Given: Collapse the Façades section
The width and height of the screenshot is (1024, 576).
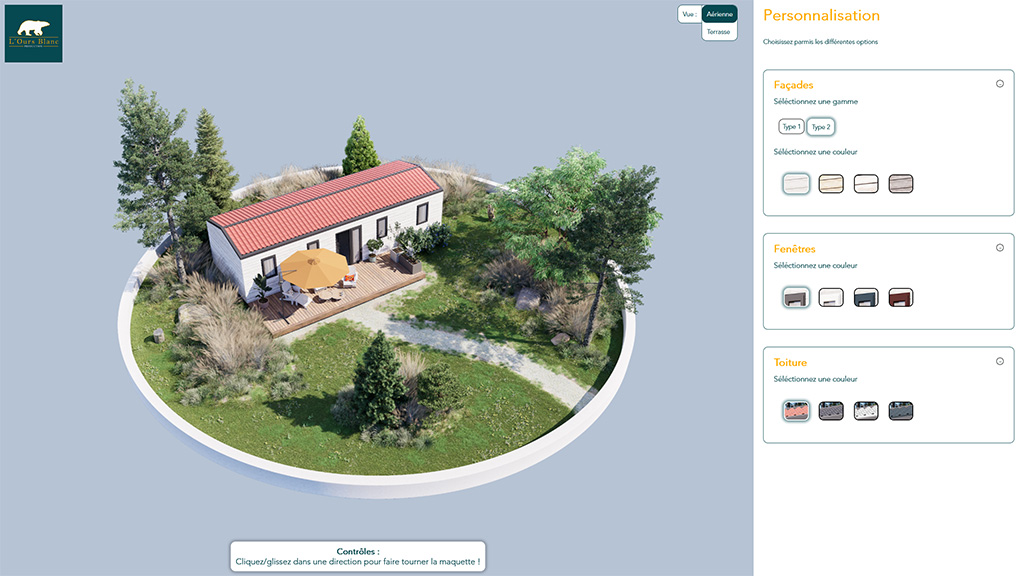Looking at the screenshot, I should (999, 84).
